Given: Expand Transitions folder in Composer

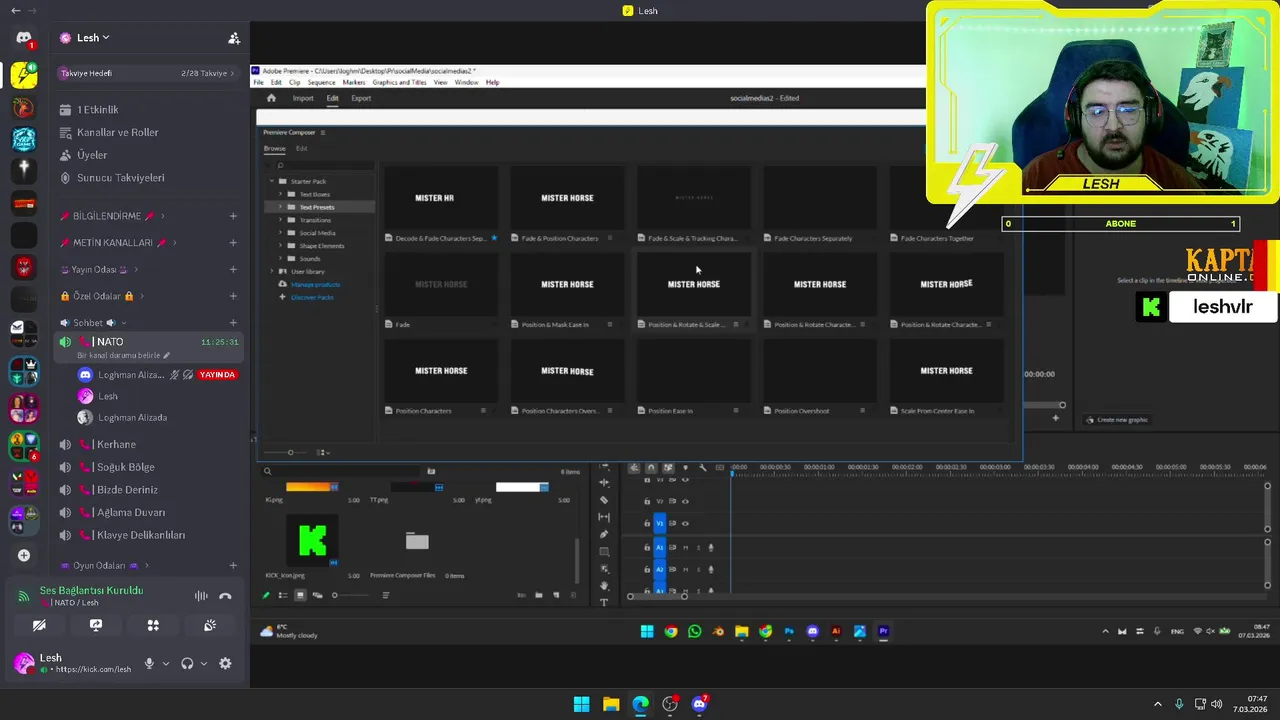Looking at the screenshot, I should click(280, 220).
